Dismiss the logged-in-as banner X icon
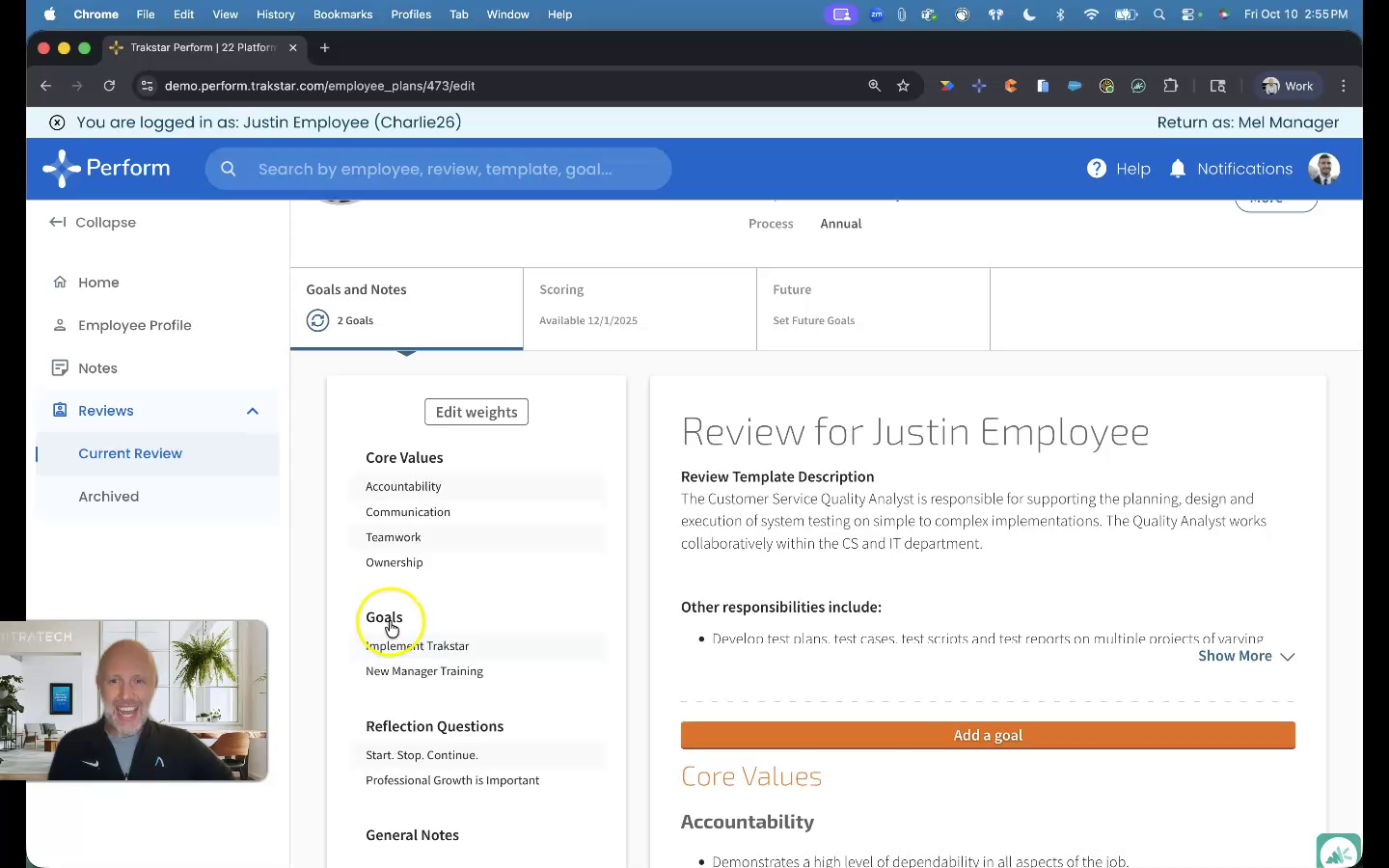Screen dimensions: 1389x868 57,122
